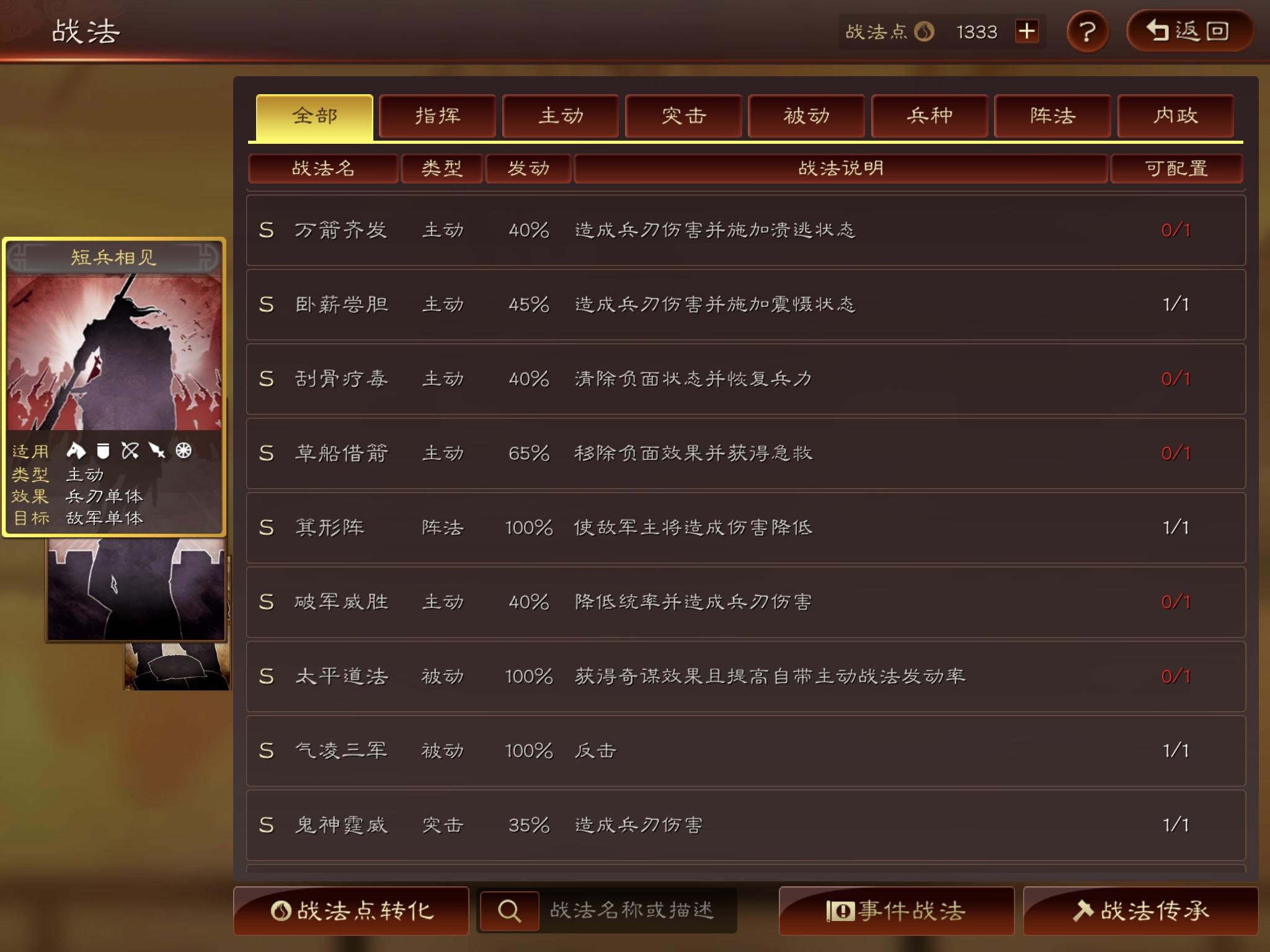This screenshot has height=952, width=1270.
Task: Select the bow troop icon on 短兵相见 card
Action: tap(130, 451)
